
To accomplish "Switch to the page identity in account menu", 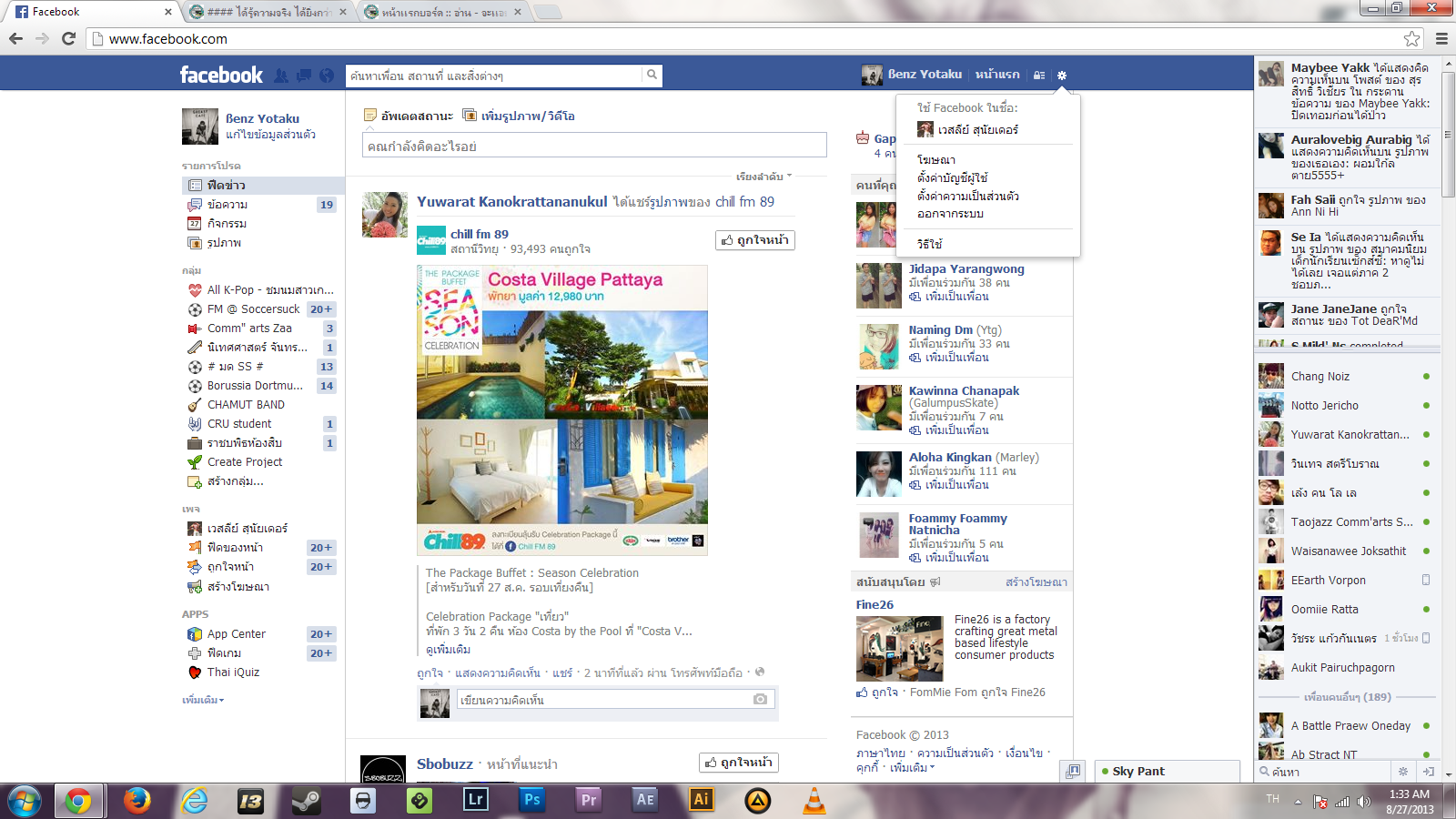I will tap(967, 129).
